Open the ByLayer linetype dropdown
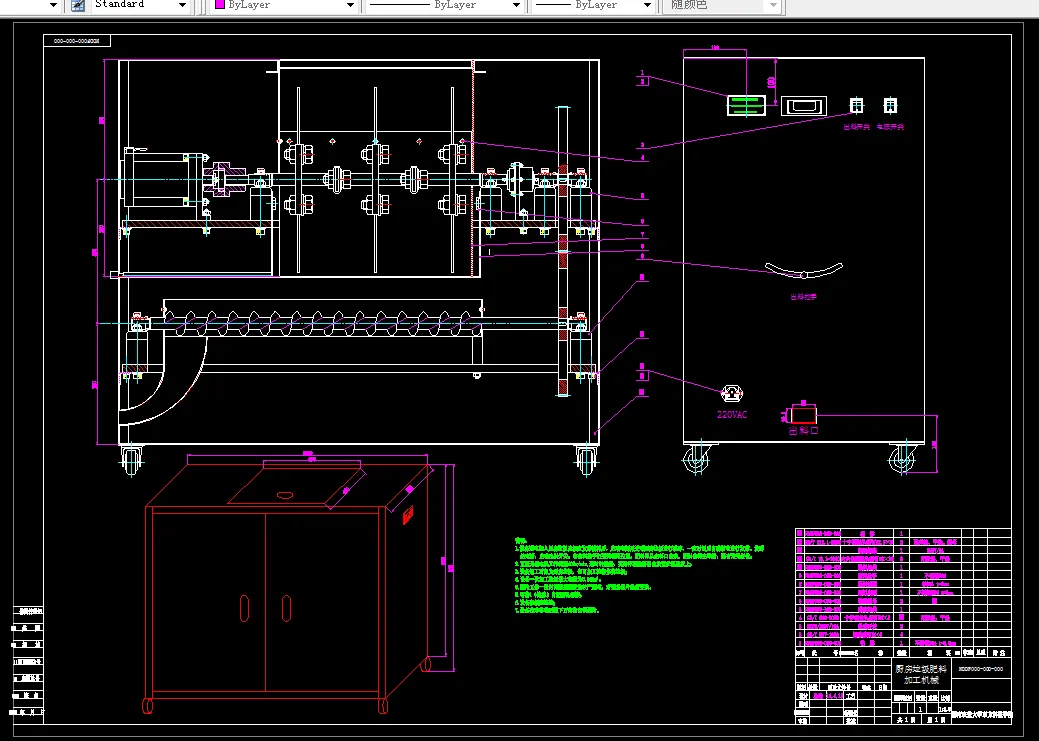 point(516,5)
